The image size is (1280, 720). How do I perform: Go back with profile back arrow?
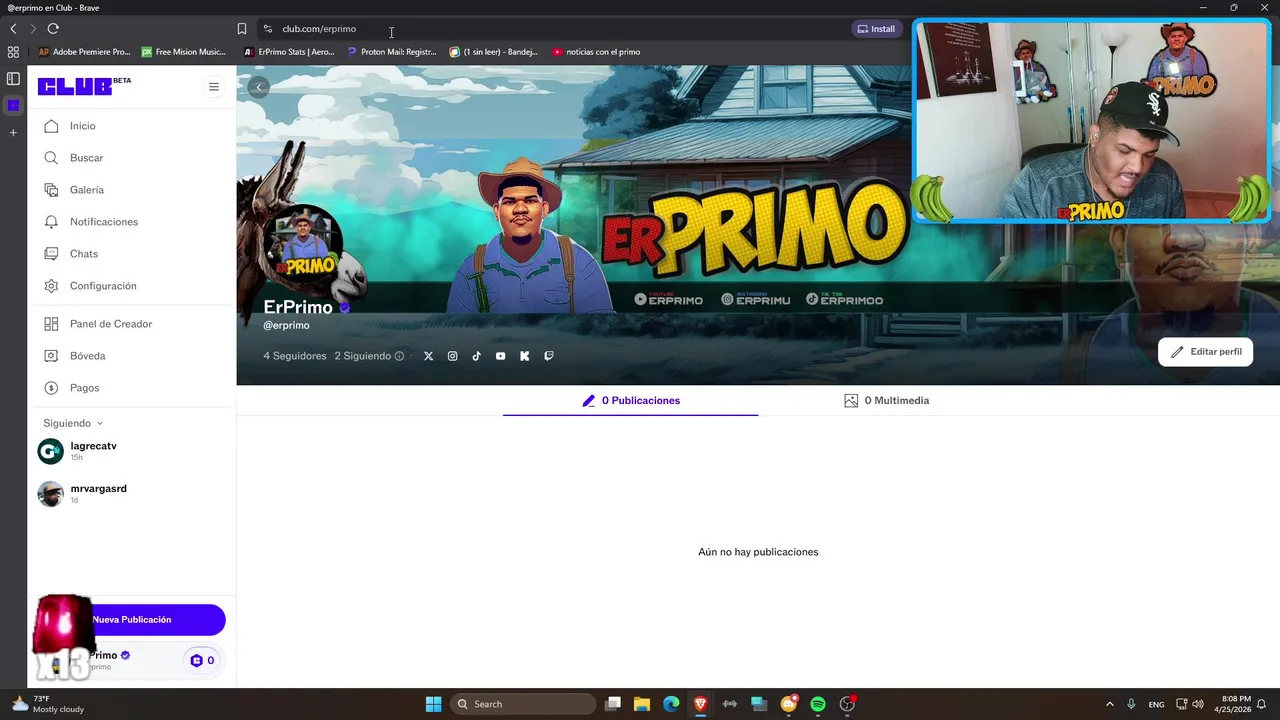258,87
